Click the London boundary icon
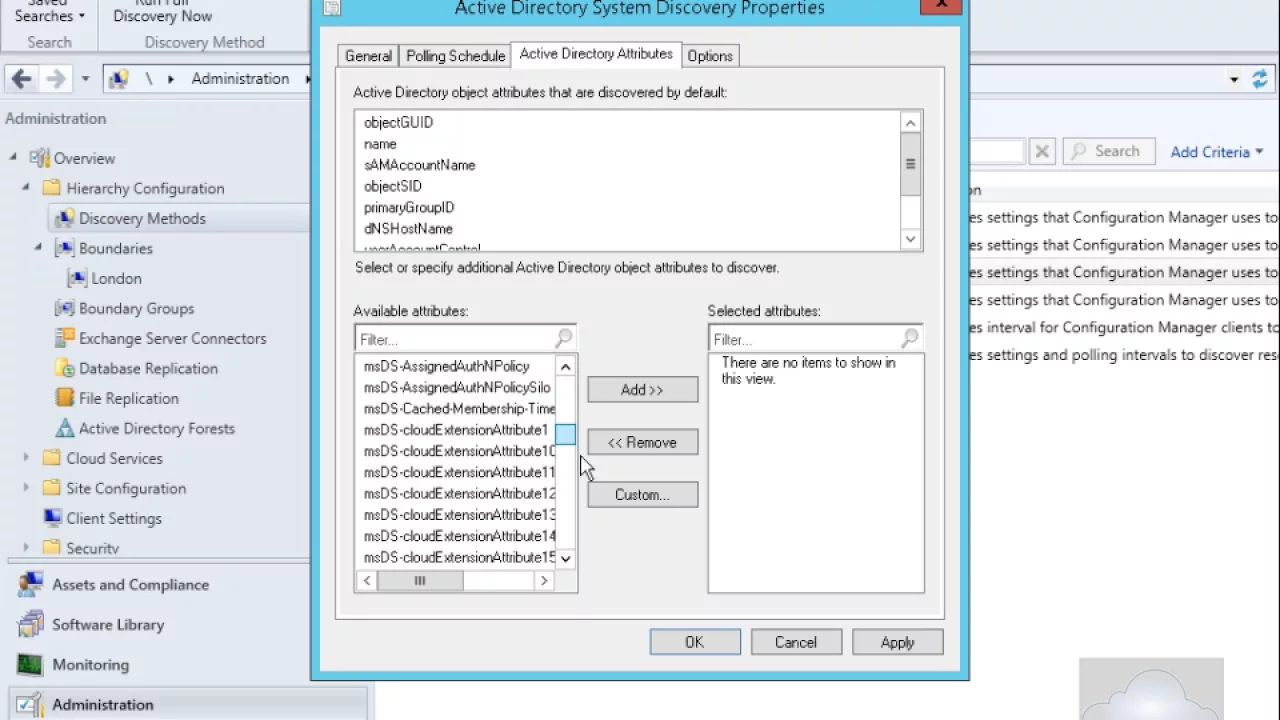This screenshot has width=1280, height=720. 77,278
